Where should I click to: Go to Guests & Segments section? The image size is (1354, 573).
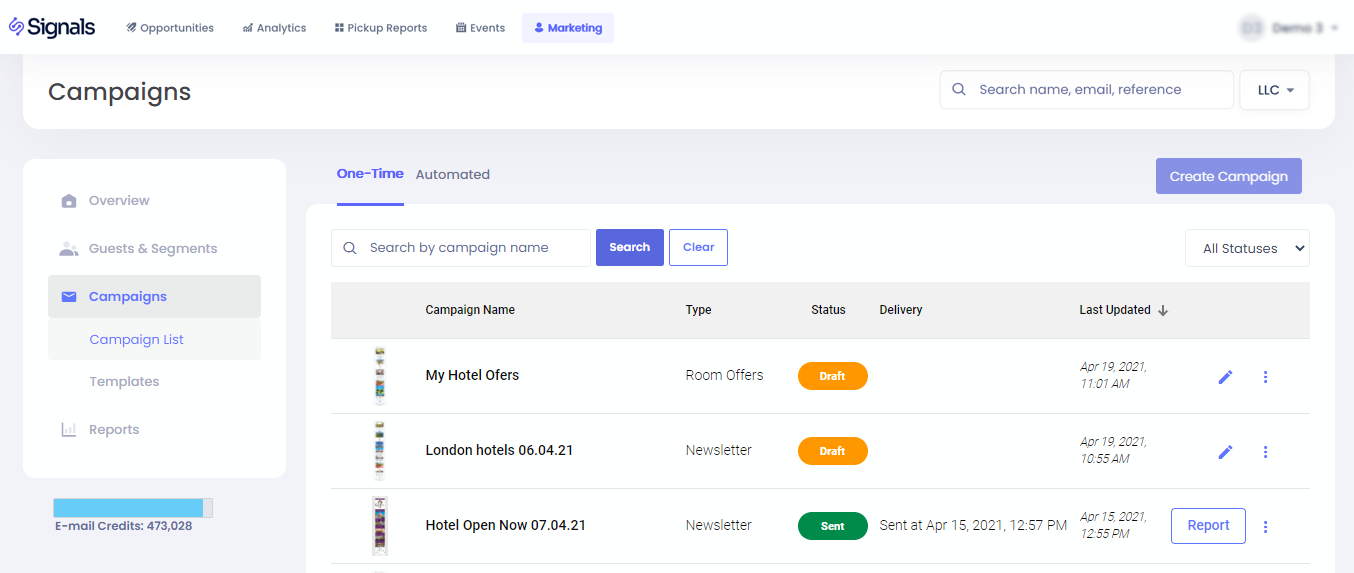point(152,249)
